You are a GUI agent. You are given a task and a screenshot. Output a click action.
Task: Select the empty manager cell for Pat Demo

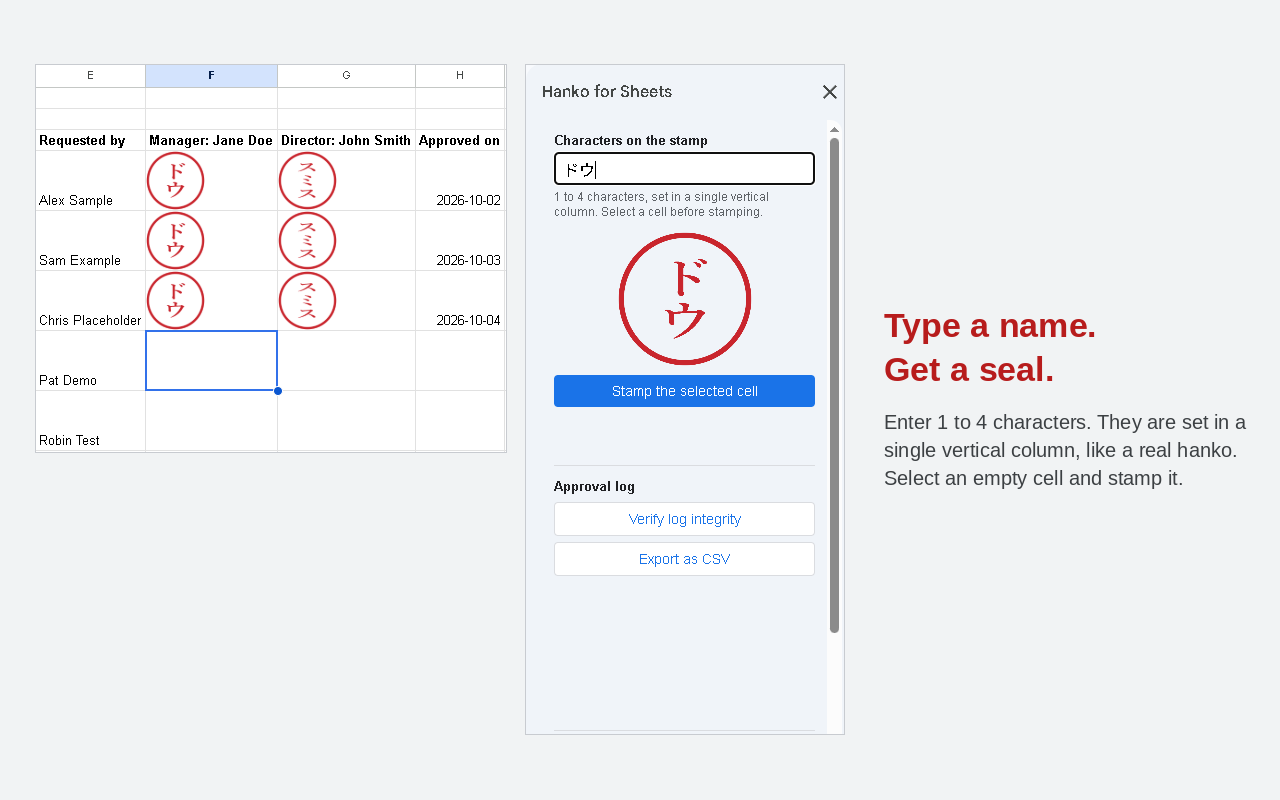tap(211, 360)
